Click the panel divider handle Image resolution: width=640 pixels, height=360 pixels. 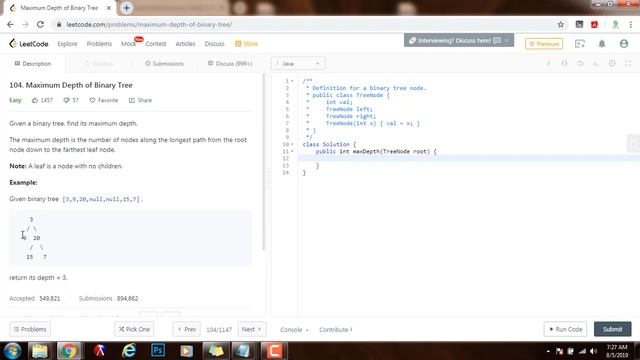coord(268,179)
